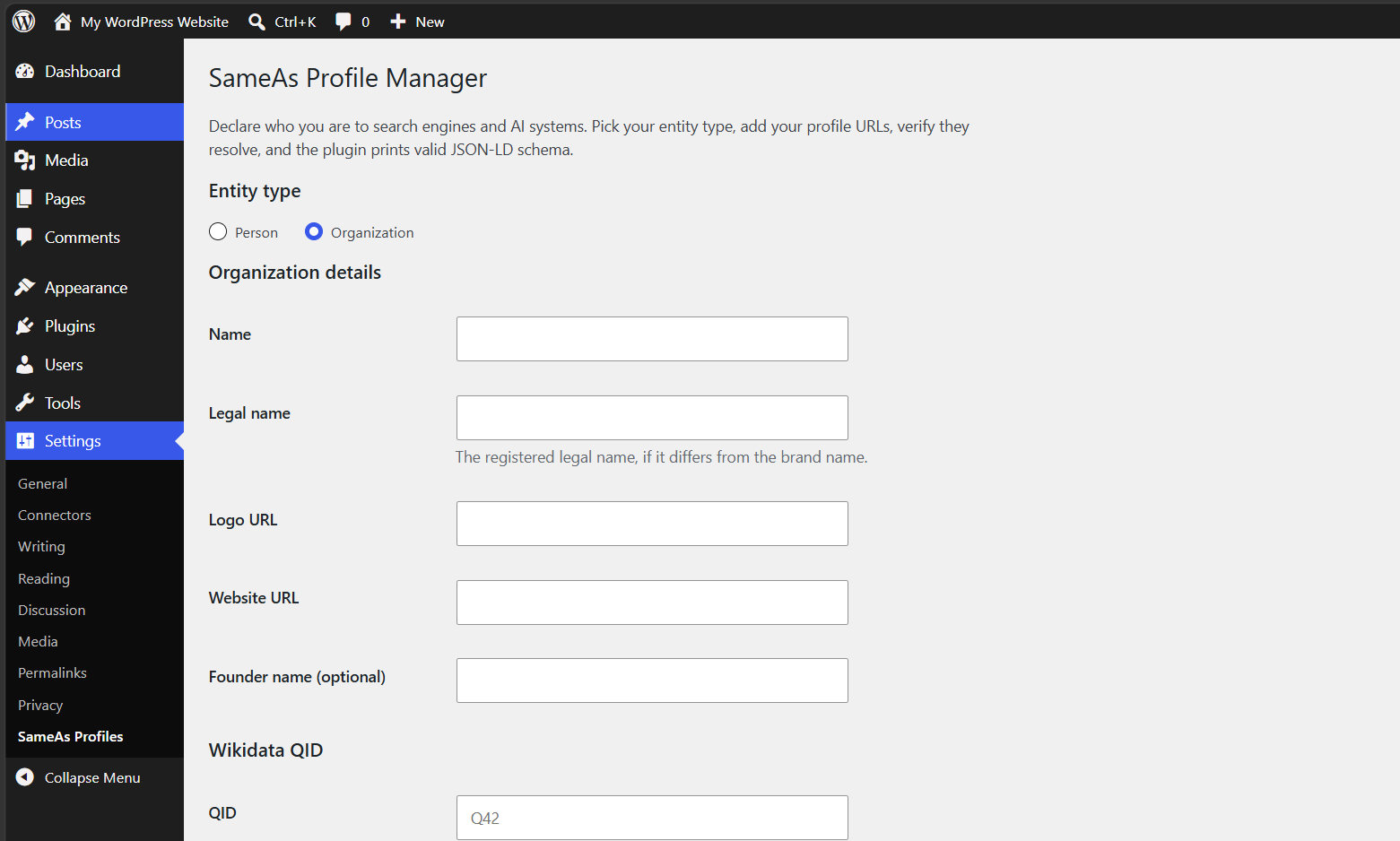Image resolution: width=1400 pixels, height=841 pixels.
Task: Click the Founder name (optional) label
Action: 297,677
